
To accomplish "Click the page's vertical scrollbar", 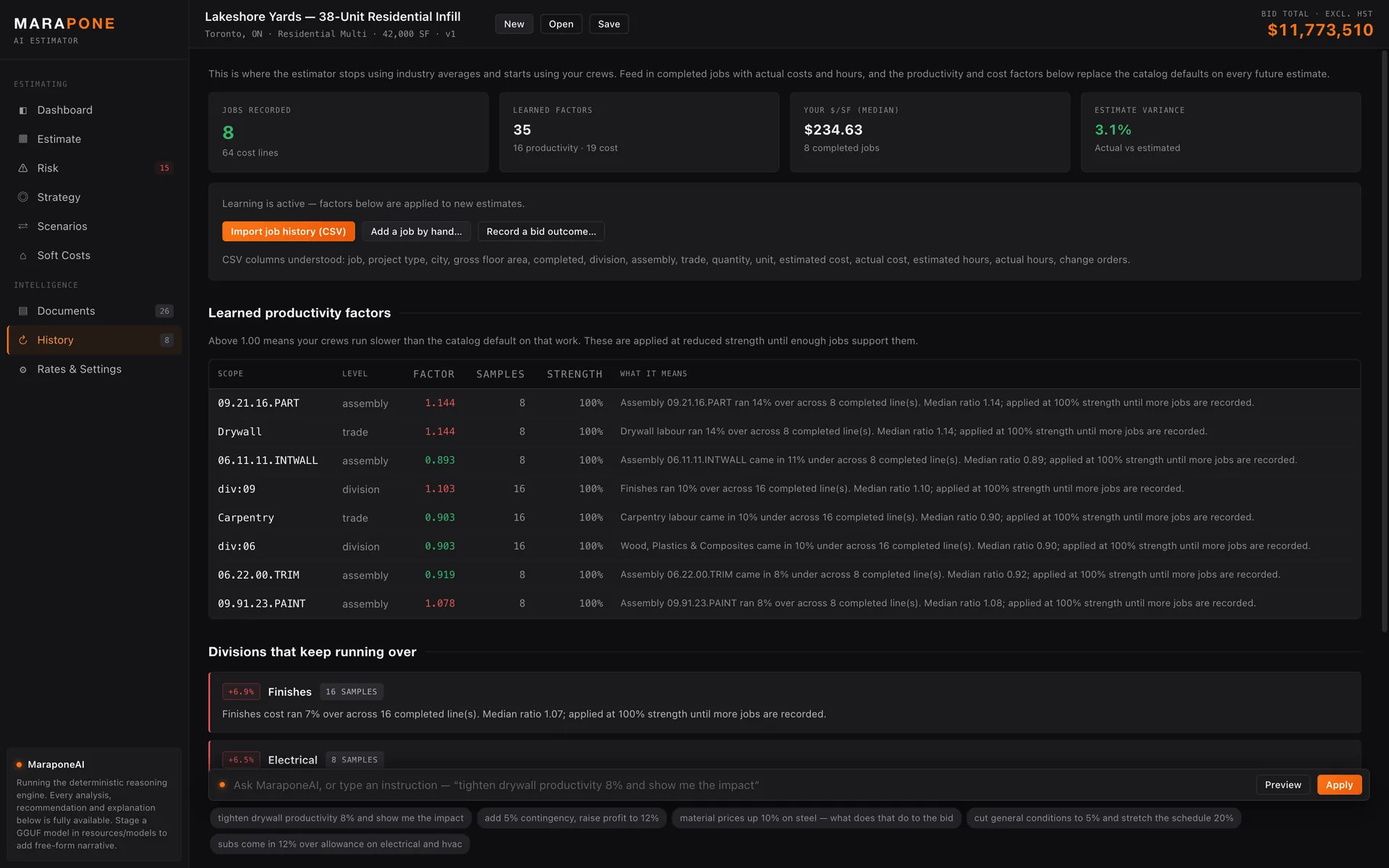I will pyautogui.click(x=1385, y=340).
